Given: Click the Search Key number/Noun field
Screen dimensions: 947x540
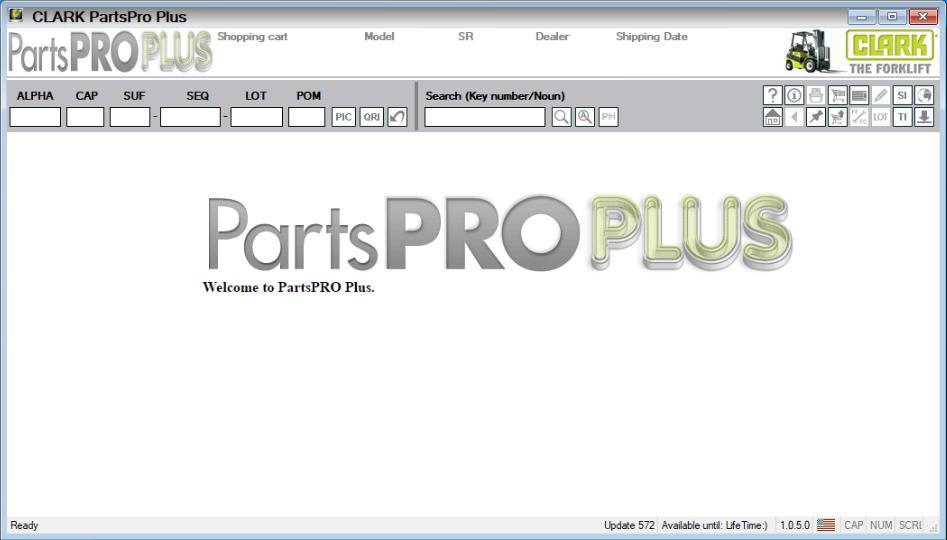Looking at the screenshot, I should (485, 117).
